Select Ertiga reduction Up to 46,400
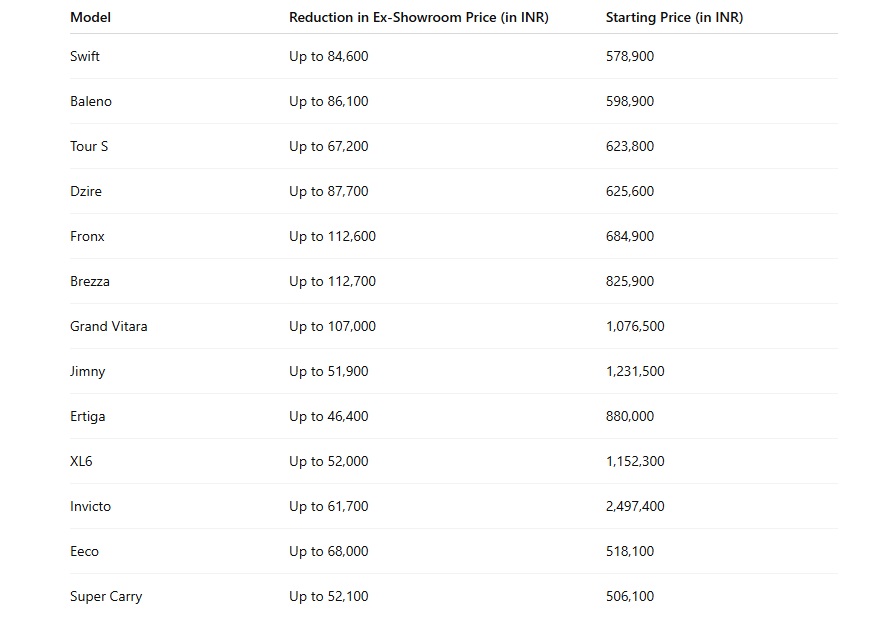Screen dimensions: 887x640 328,416
